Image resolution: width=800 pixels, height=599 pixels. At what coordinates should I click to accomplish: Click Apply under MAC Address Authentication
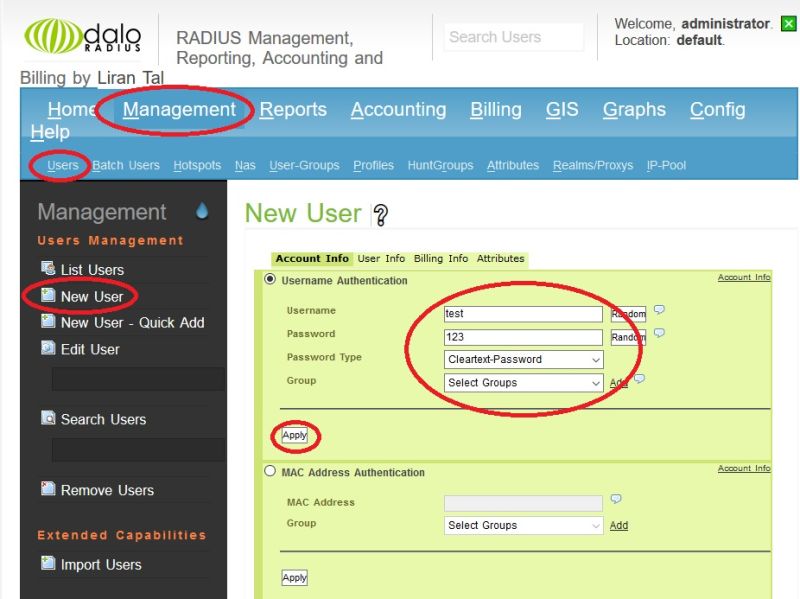coord(294,578)
